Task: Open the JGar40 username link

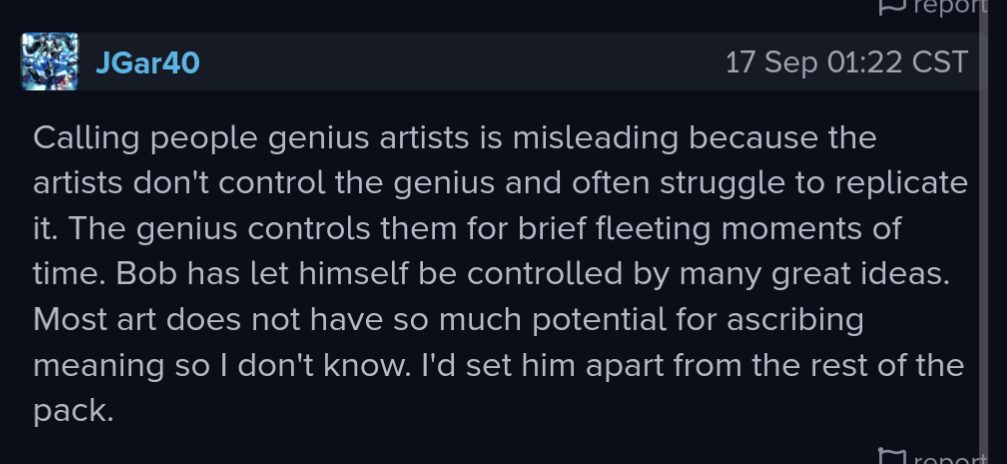Action: click(148, 63)
